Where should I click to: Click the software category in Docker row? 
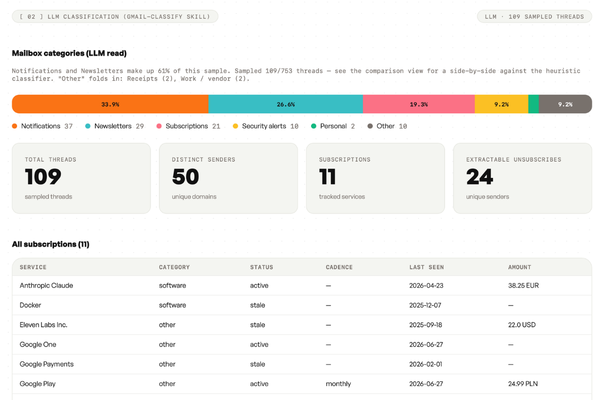click(172, 305)
